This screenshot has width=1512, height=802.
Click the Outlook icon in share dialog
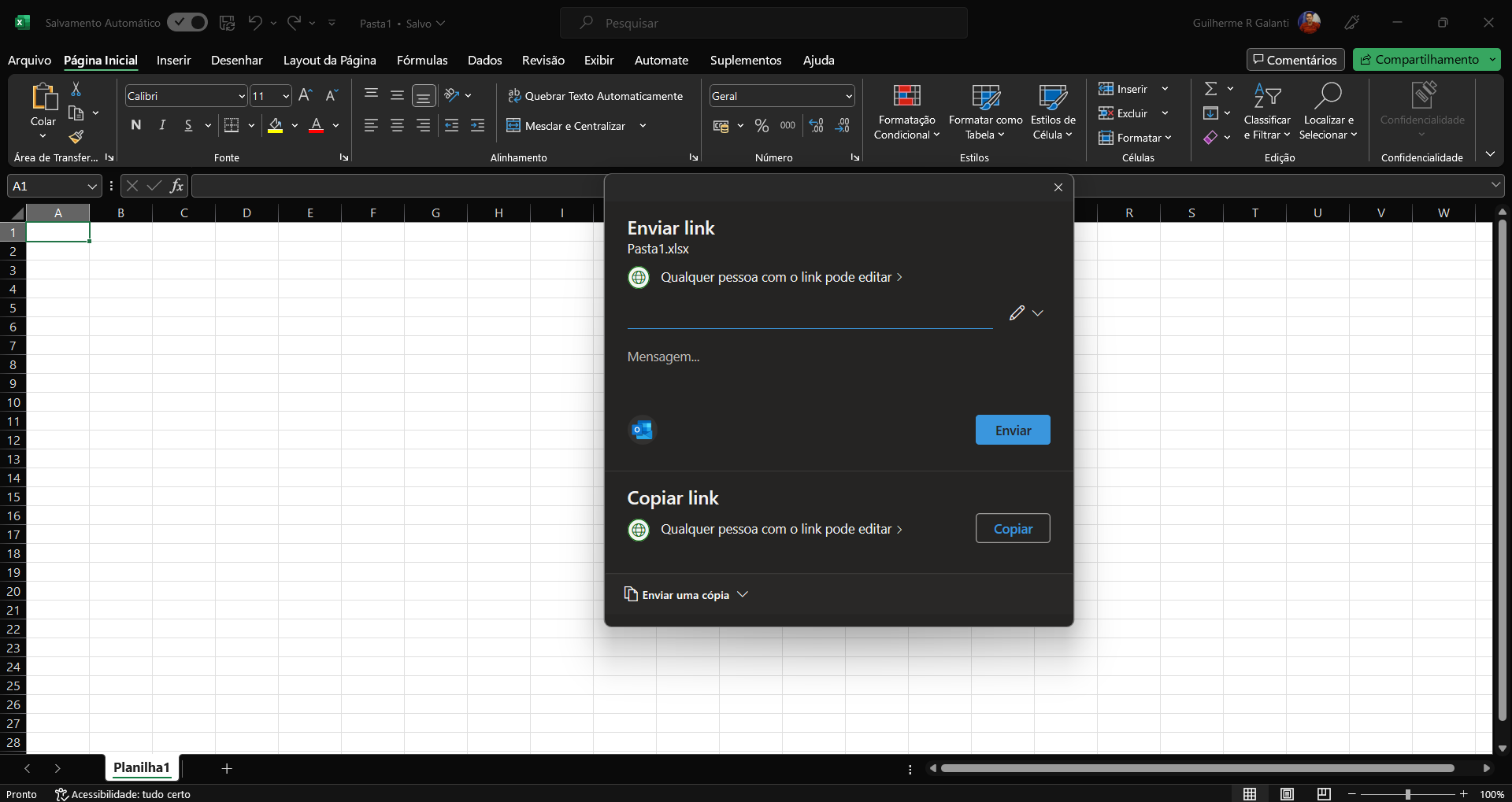tap(642, 430)
